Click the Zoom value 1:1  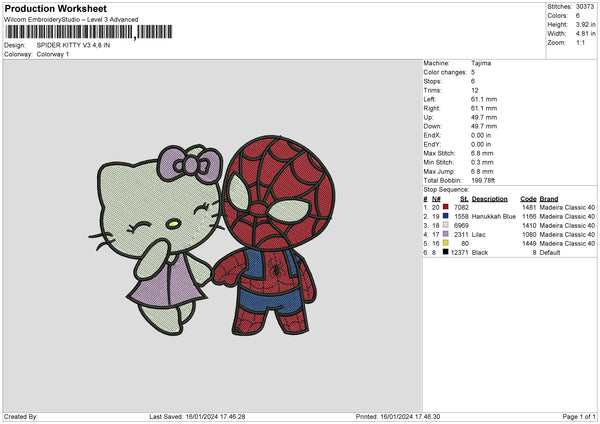click(580, 42)
